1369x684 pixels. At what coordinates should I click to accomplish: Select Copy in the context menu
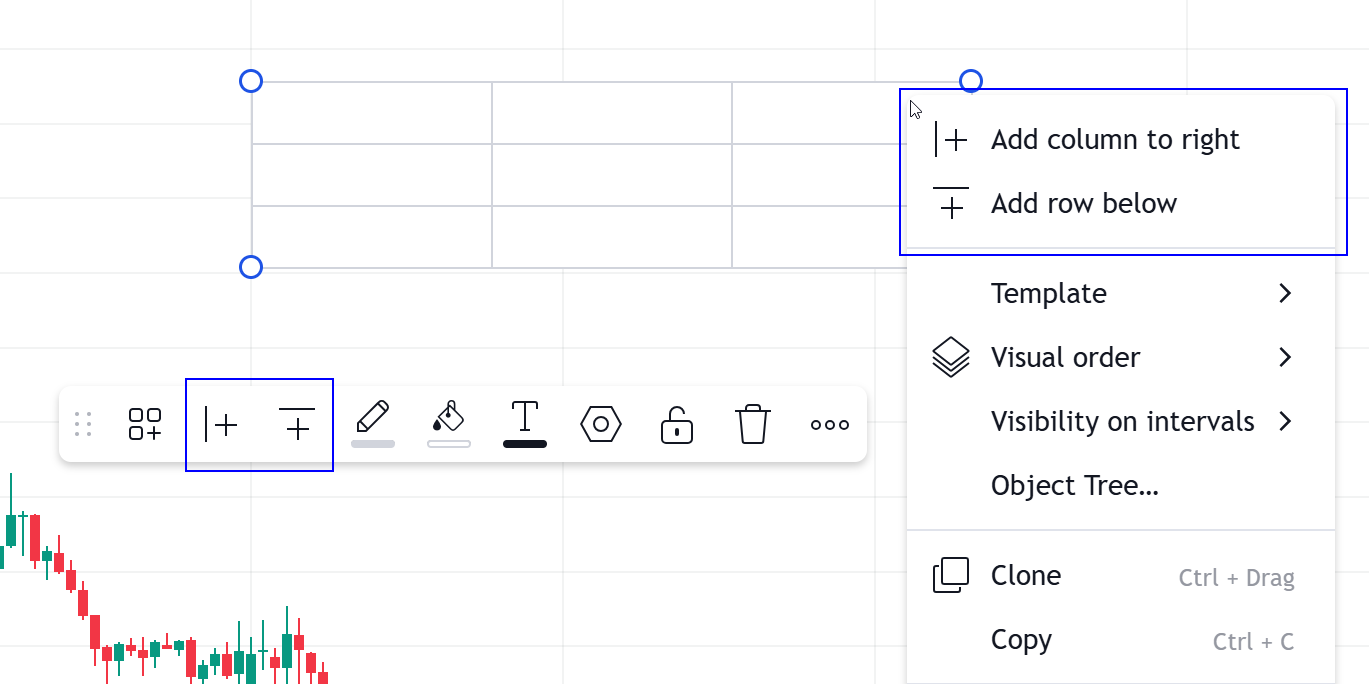point(1021,640)
